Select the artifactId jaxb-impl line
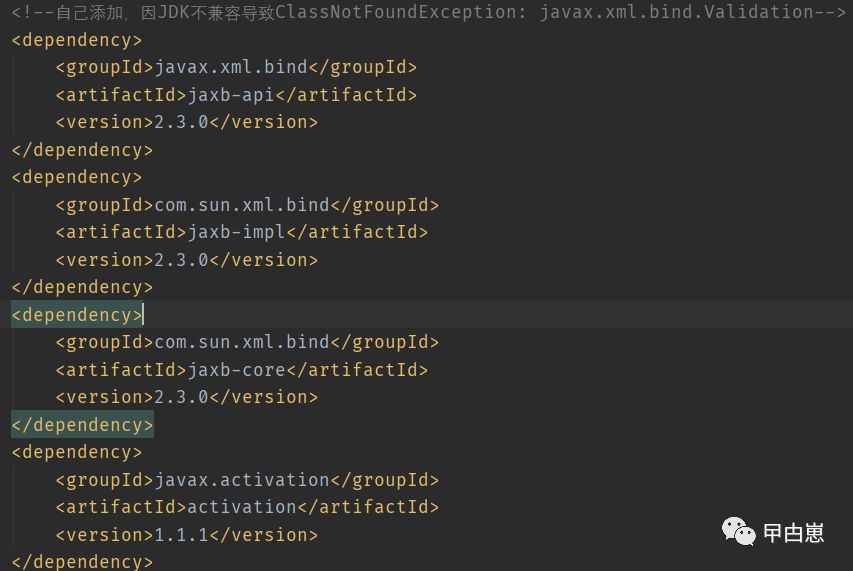 pyautogui.click(x=242, y=232)
